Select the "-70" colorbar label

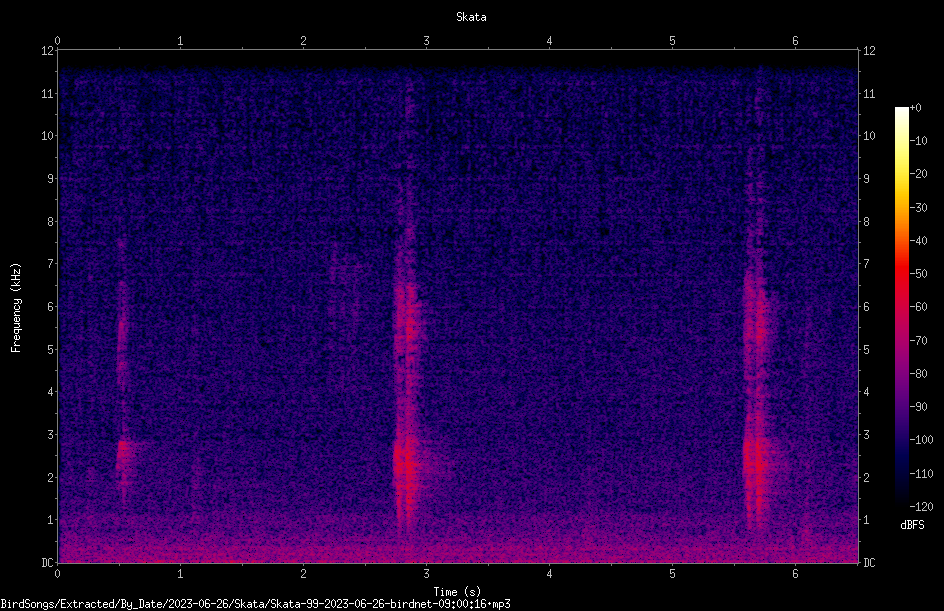919,341
